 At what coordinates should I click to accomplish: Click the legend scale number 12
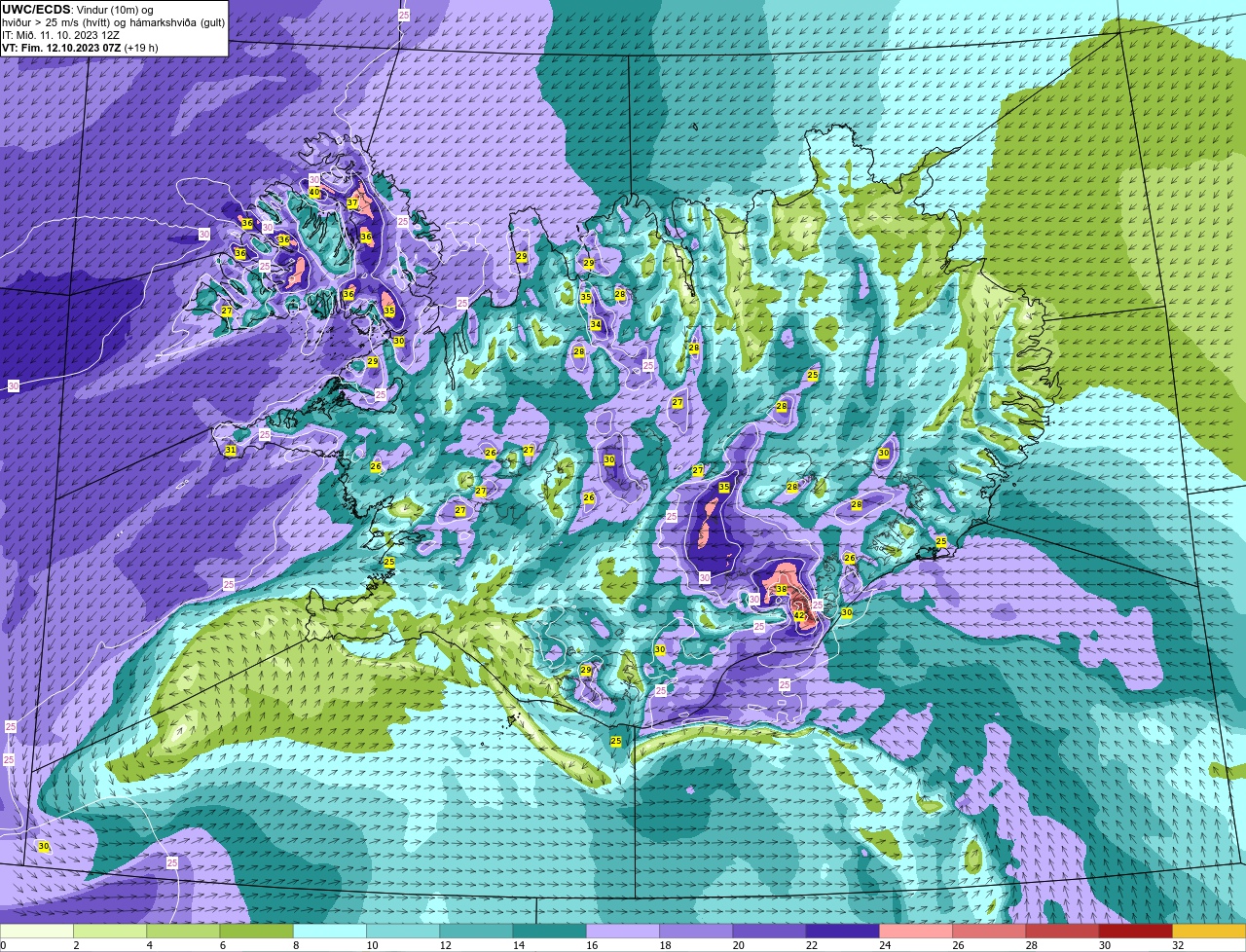pos(445,945)
